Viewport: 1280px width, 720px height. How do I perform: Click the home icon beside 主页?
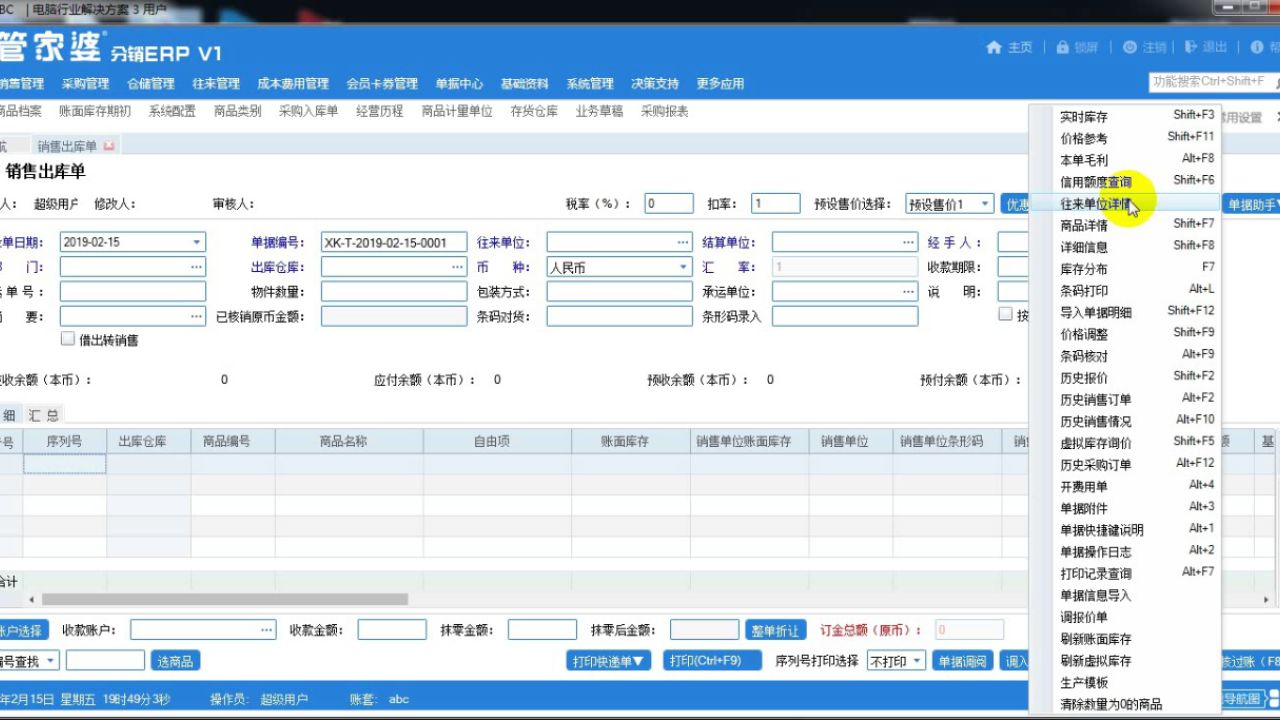point(993,47)
